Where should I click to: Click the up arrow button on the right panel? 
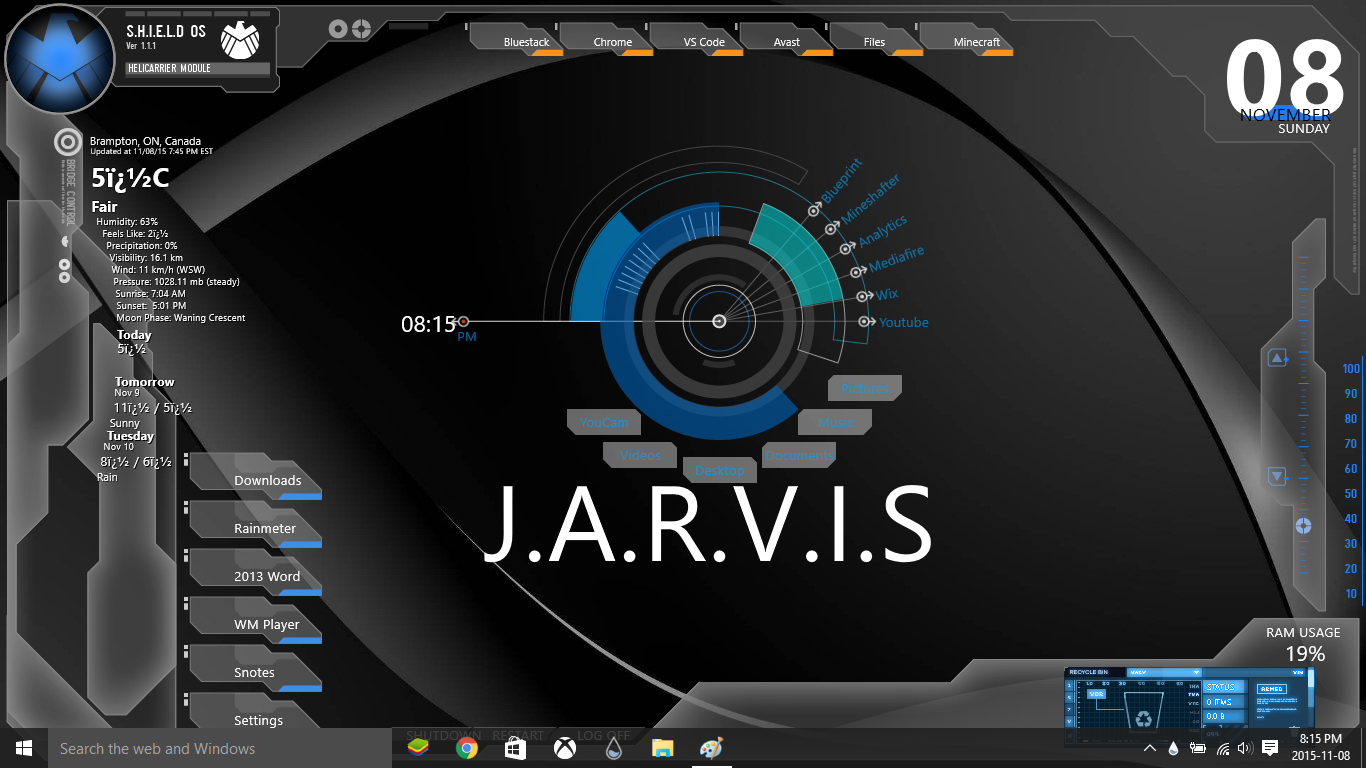point(1277,358)
